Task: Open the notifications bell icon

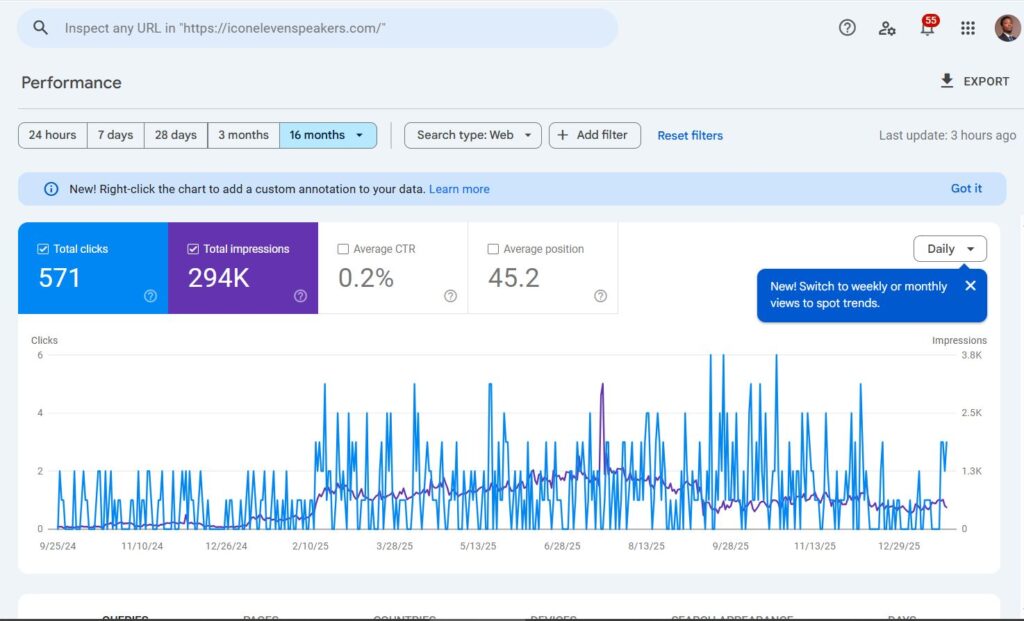Action: click(x=927, y=28)
